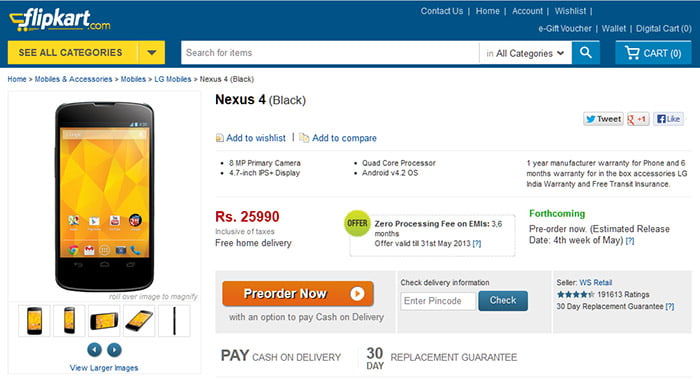700x381 pixels.
Task: Select first front-view phone thumbnail
Action: pos(34,321)
